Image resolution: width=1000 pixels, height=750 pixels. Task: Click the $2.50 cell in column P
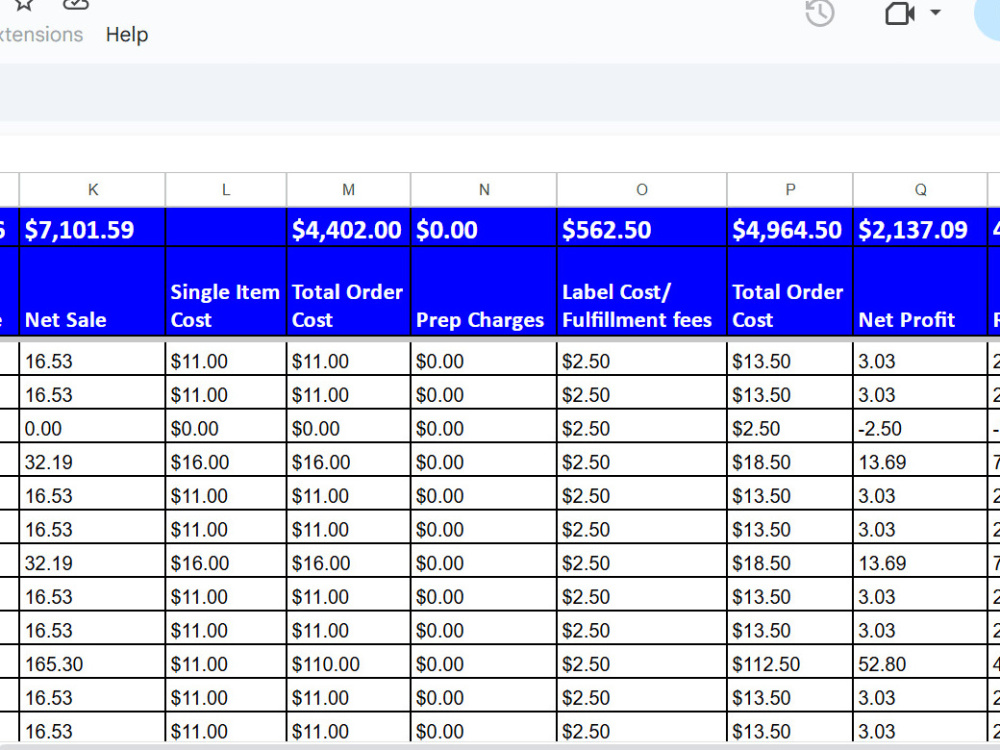click(x=790, y=428)
